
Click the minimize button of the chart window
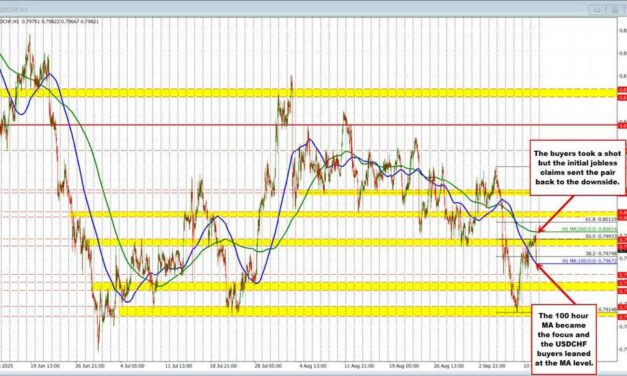[x=596, y=10]
